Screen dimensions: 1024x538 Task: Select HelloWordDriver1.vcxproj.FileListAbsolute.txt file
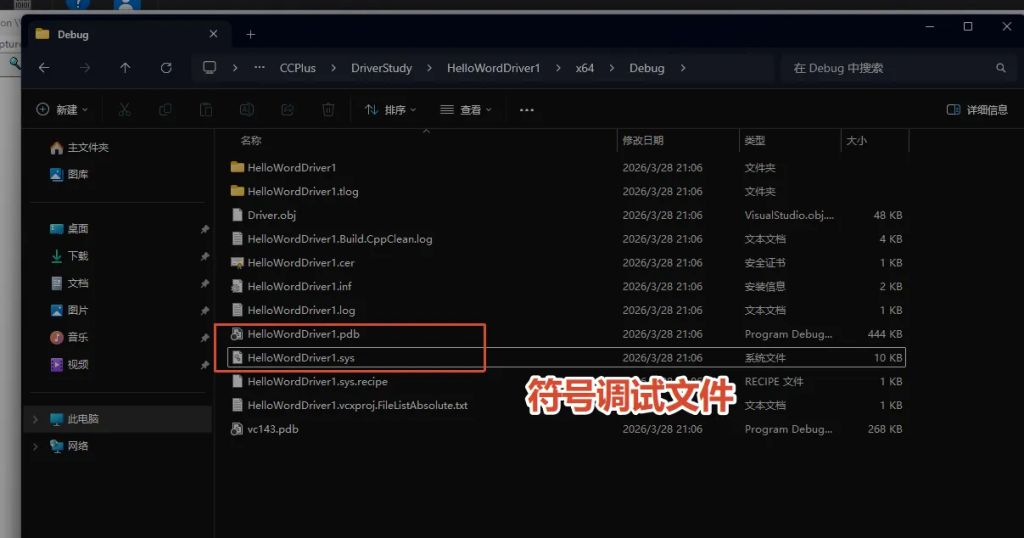tap(566, 405)
